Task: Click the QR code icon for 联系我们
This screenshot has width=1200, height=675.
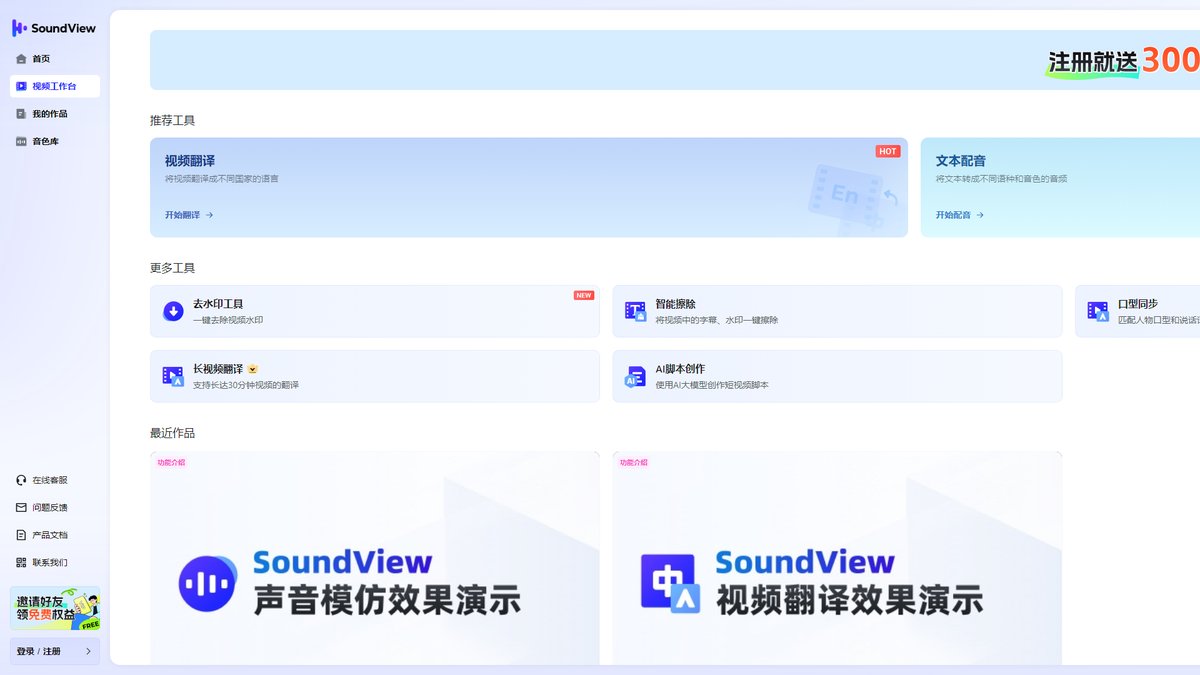Action: pyautogui.click(x=22, y=563)
